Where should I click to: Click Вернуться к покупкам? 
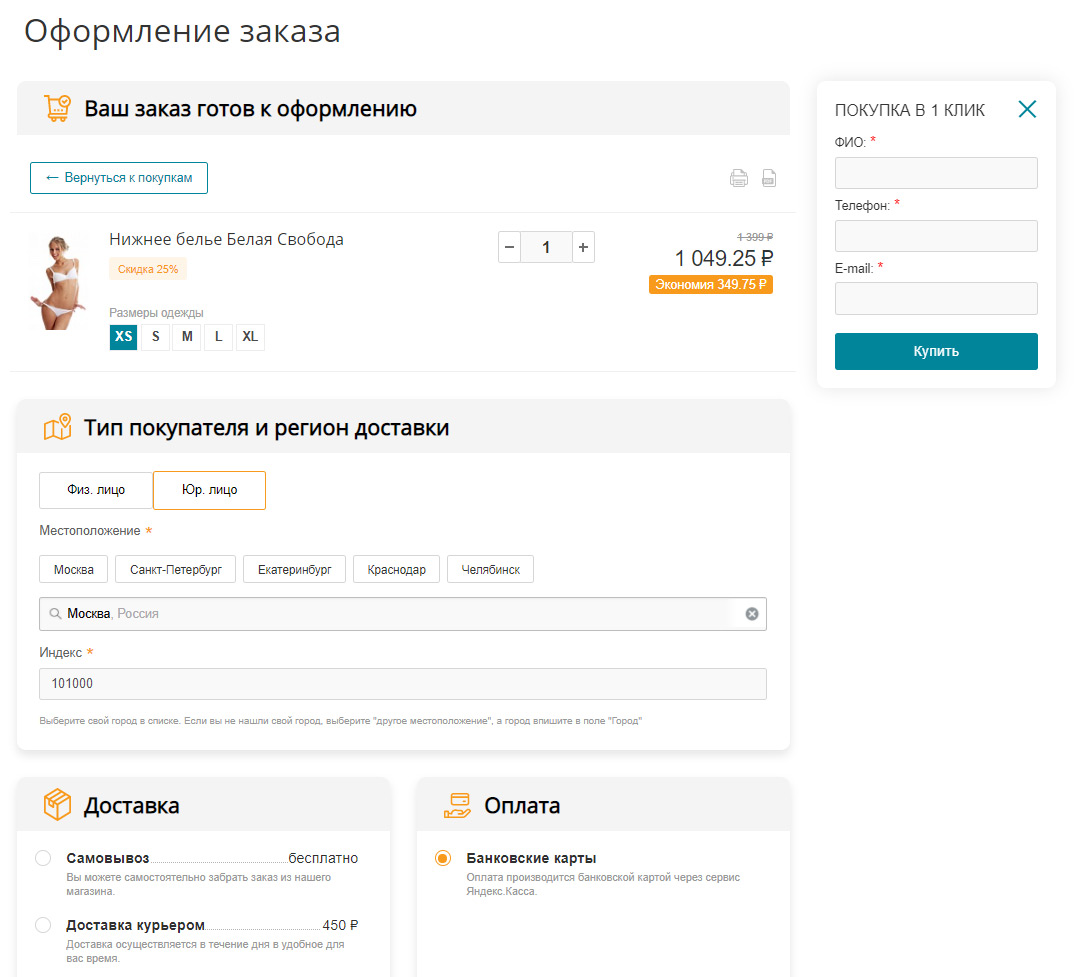point(118,177)
